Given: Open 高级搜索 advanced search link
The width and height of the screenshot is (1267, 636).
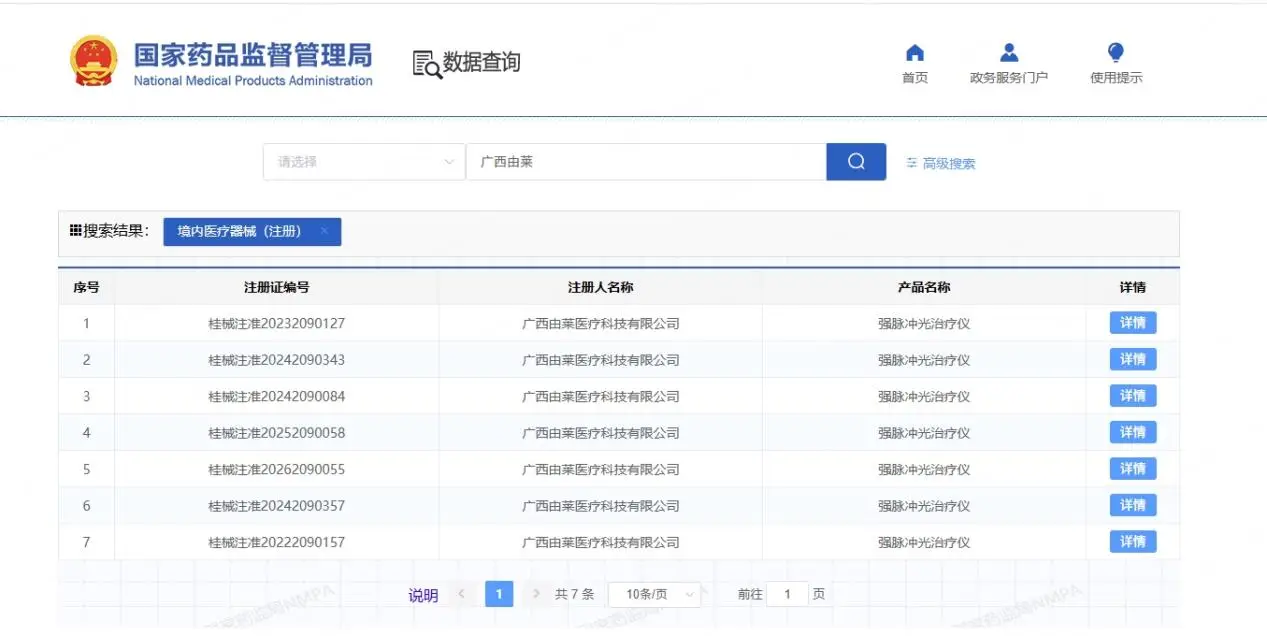Looking at the screenshot, I should point(948,164).
